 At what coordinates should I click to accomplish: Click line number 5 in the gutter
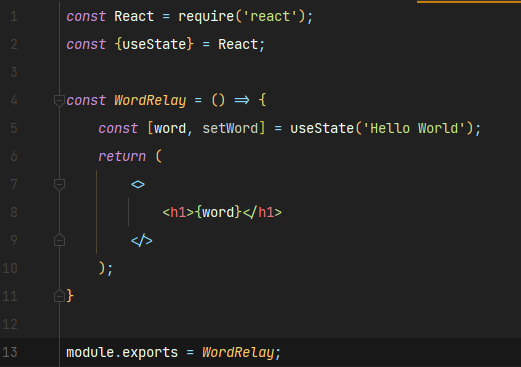click(14, 128)
